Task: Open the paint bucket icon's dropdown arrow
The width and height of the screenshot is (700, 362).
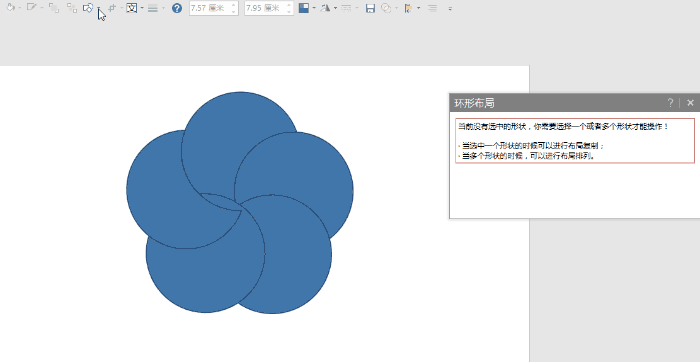Action: (x=20, y=8)
